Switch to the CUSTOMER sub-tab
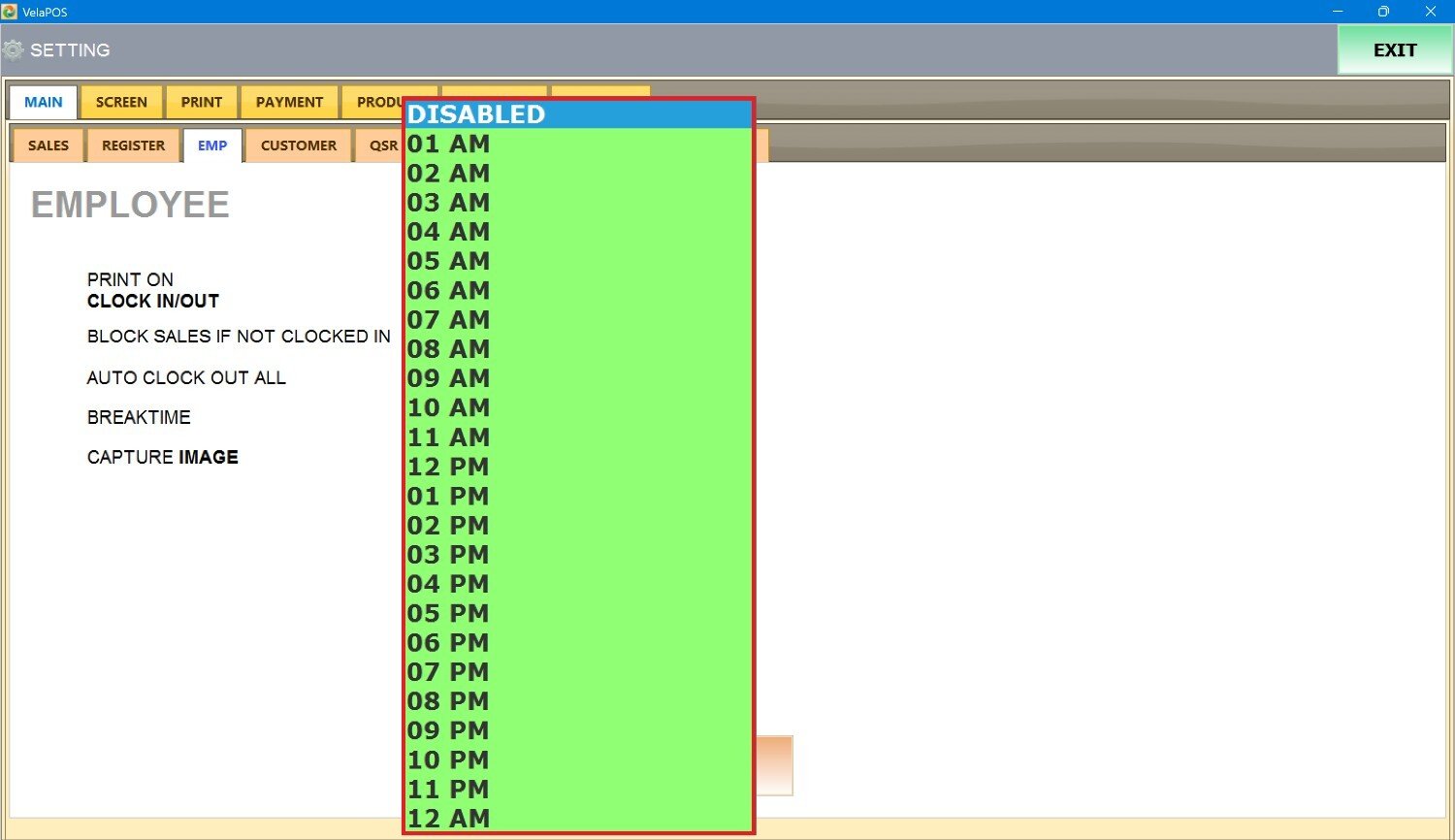Viewport: 1455px width, 840px height. [299, 145]
